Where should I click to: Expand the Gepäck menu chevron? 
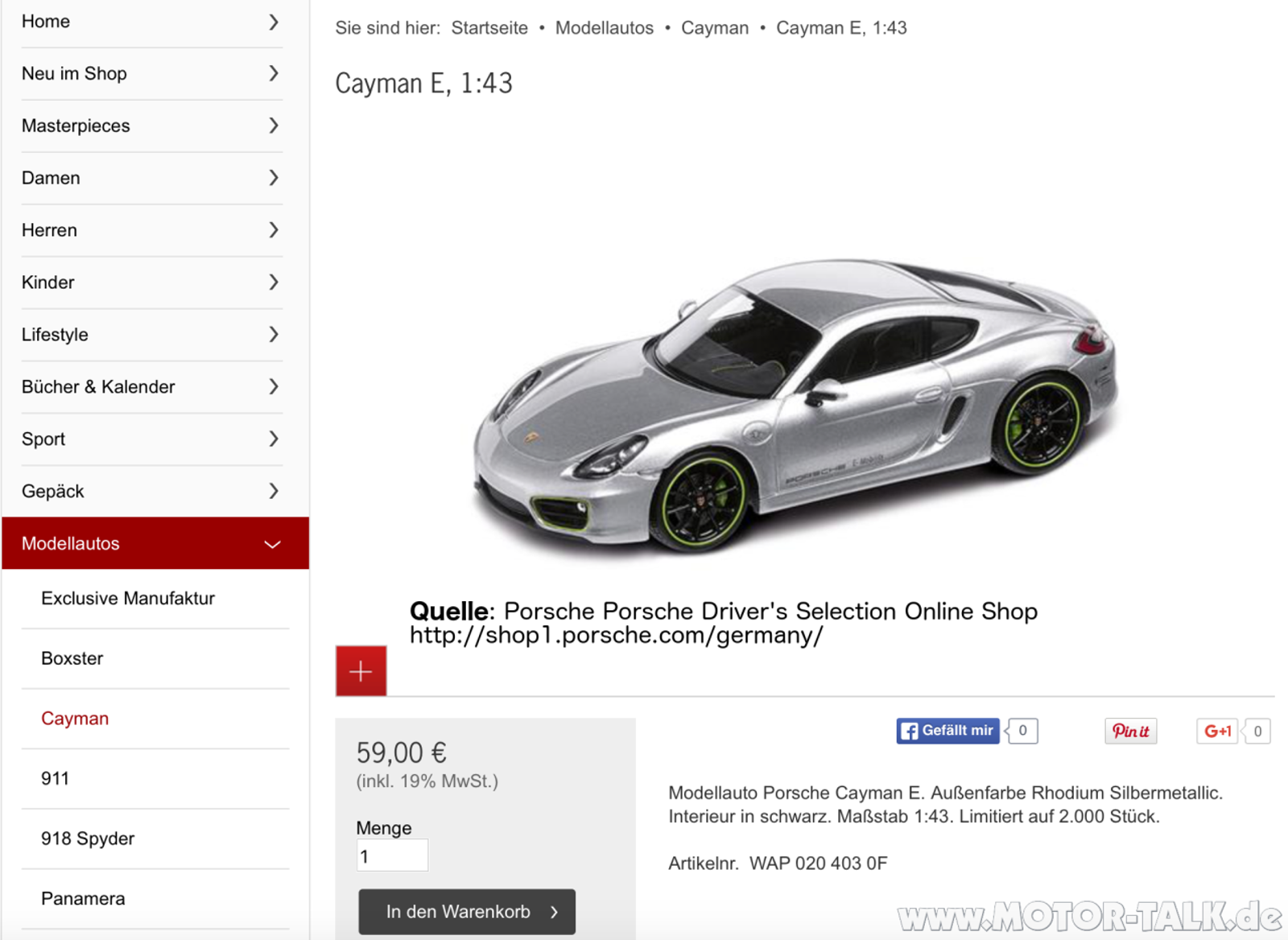click(x=274, y=491)
